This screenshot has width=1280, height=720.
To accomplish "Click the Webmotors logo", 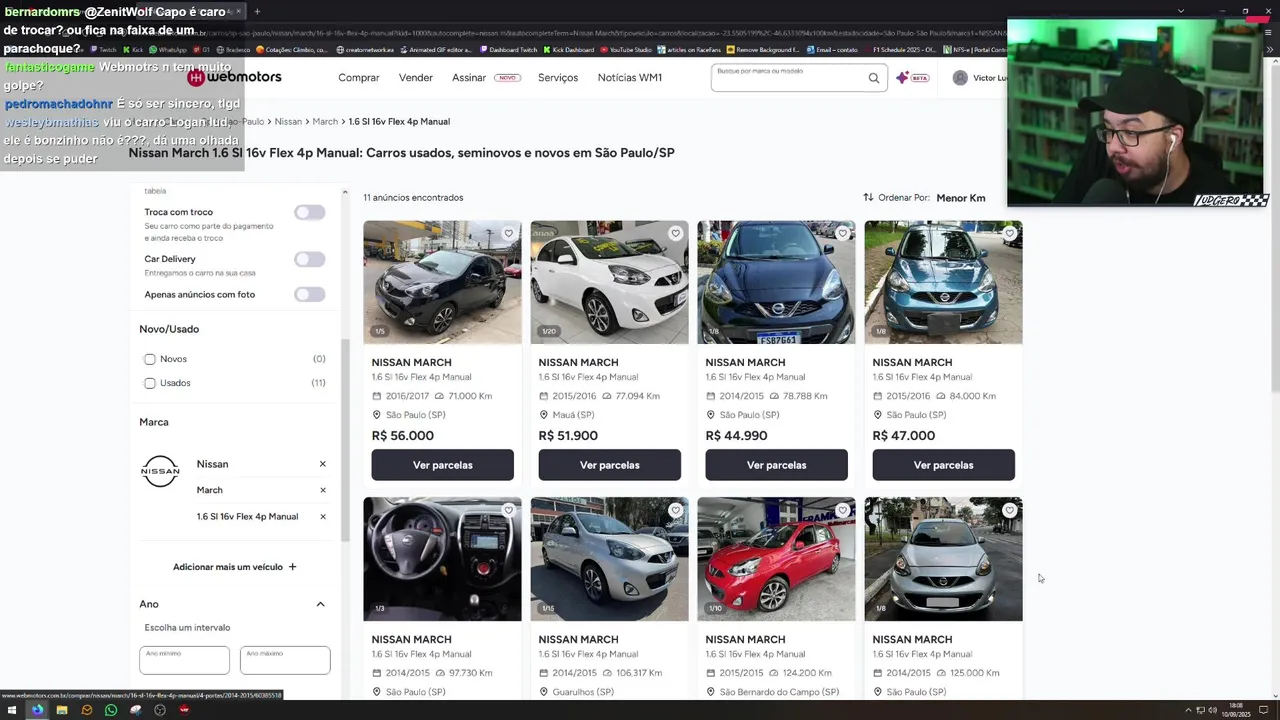I will [235, 77].
